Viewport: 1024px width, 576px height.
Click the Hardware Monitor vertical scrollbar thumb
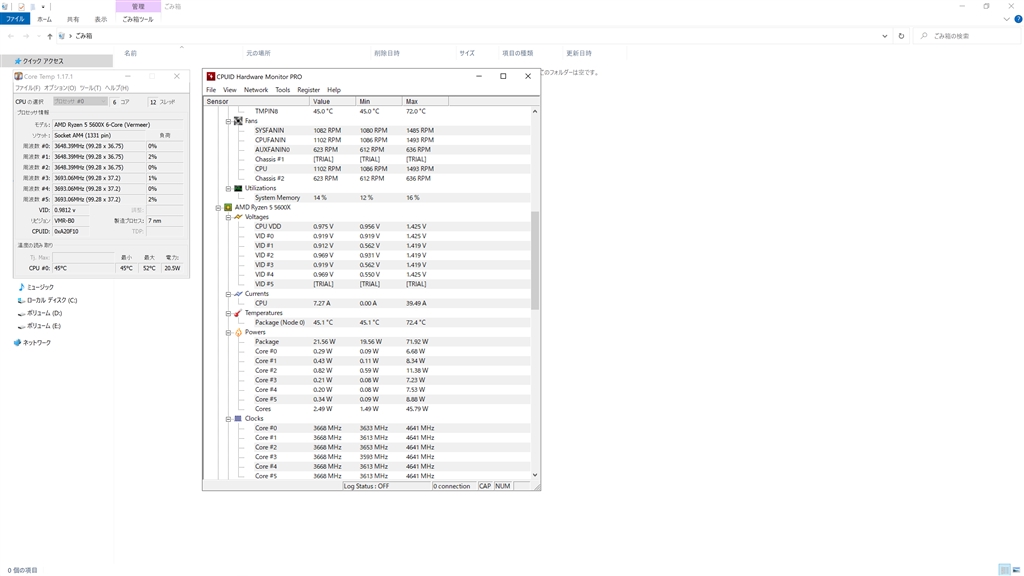click(535, 260)
